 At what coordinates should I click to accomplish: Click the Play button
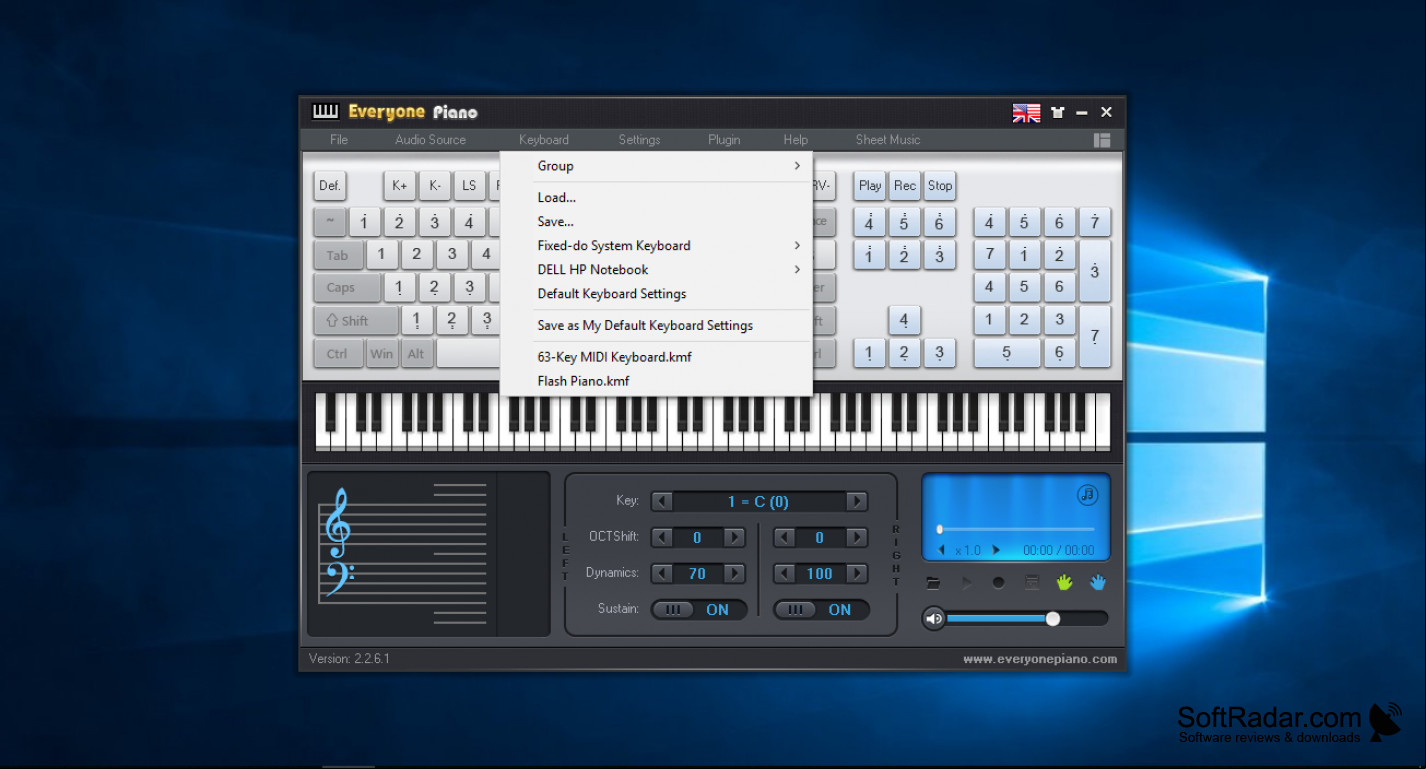pos(870,186)
